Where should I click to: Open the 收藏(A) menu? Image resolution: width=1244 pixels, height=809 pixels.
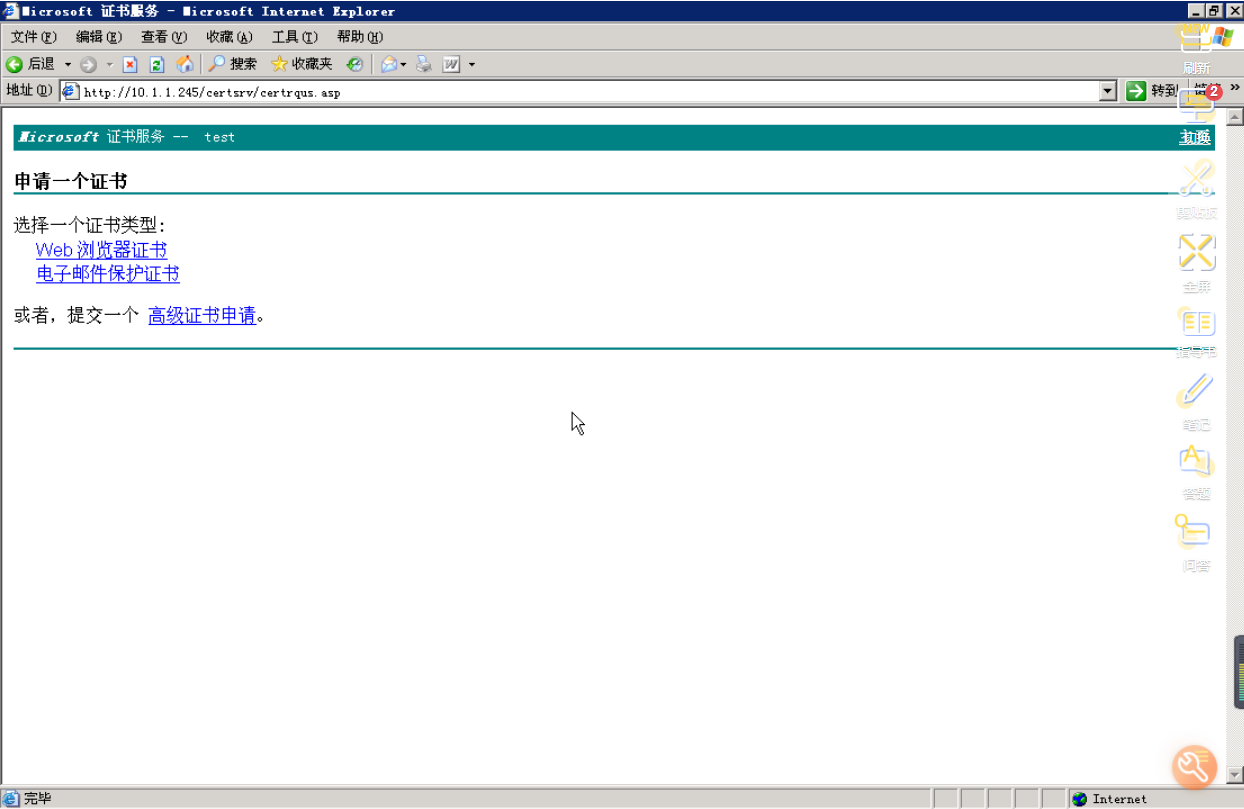pyautogui.click(x=230, y=37)
